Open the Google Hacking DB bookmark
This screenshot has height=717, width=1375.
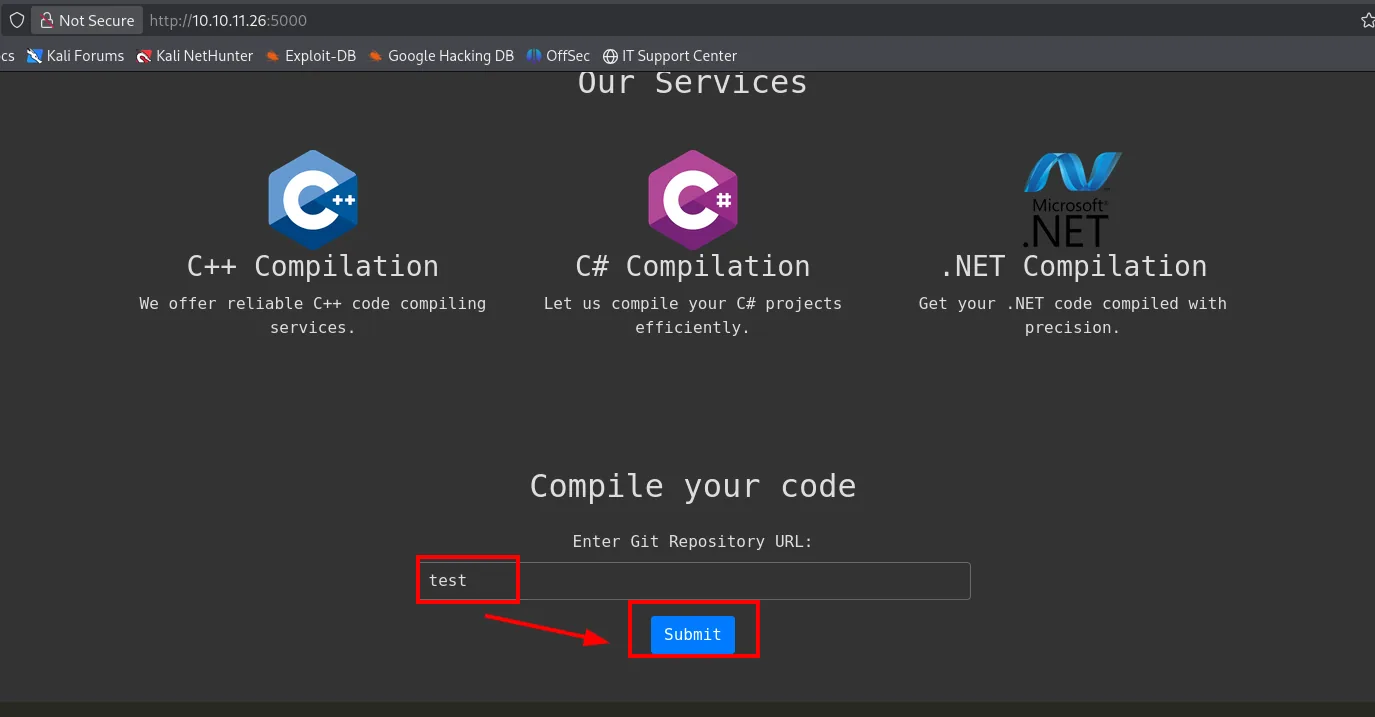pyautogui.click(x=441, y=56)
